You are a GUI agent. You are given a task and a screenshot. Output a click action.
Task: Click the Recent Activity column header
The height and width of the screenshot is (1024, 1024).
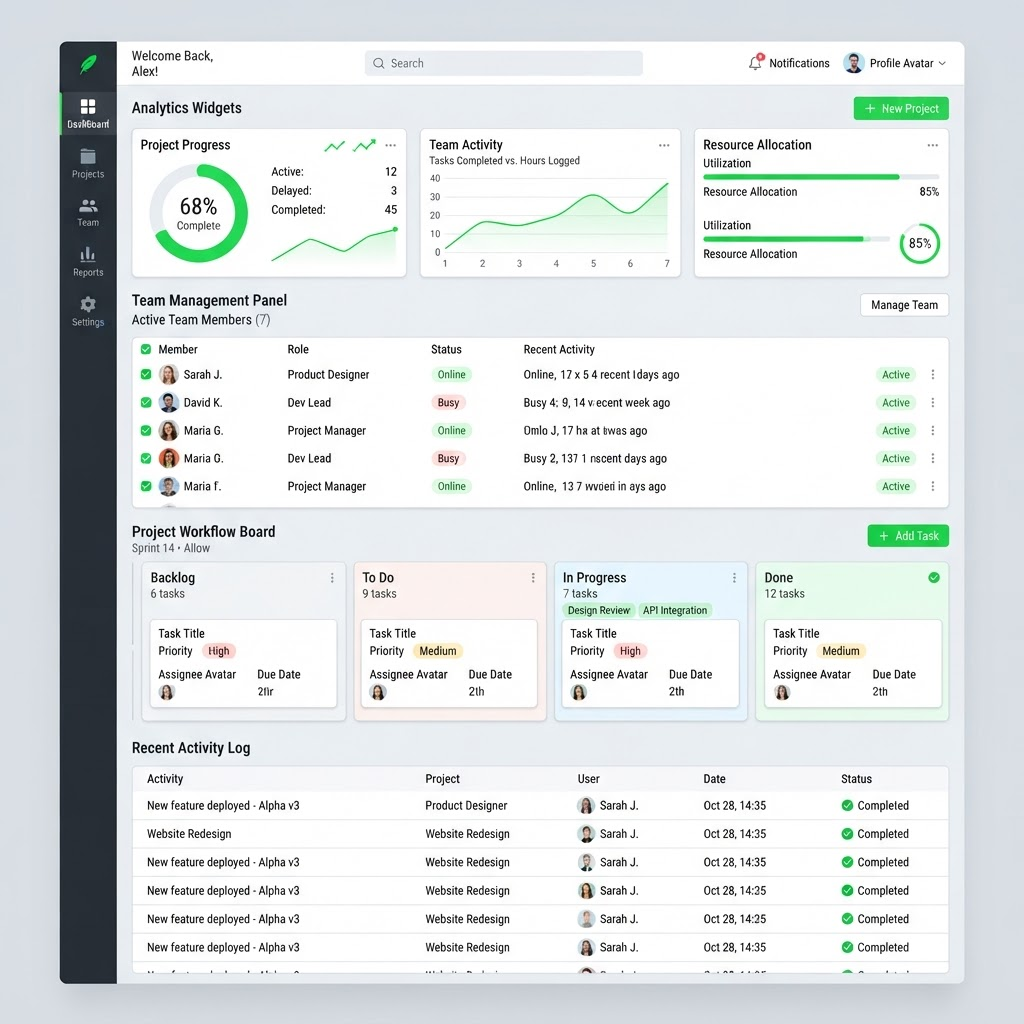(558, 349)
